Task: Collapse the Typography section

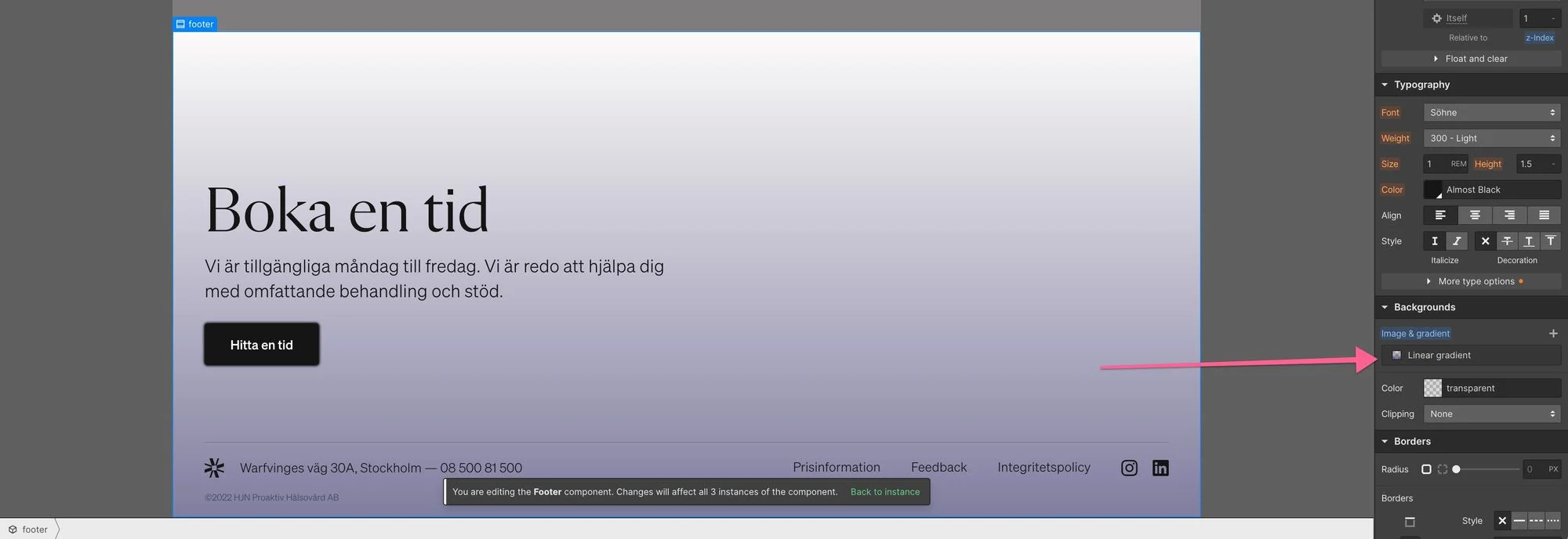Action: (x=1385, y=85)
